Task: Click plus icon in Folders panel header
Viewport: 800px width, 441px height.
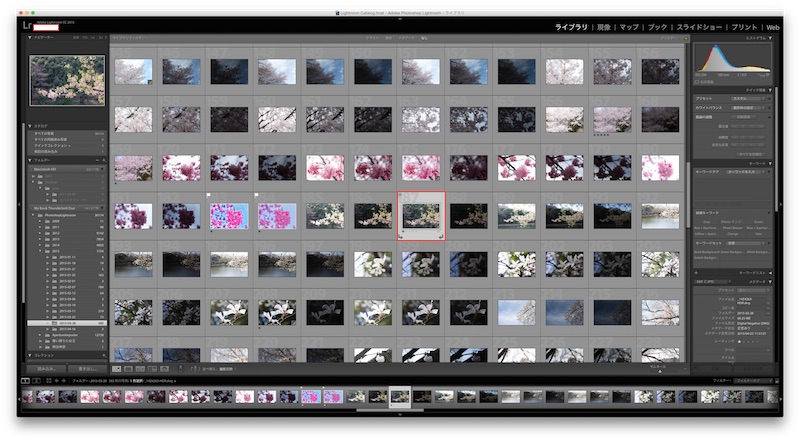Action: (x=104, y=160)
